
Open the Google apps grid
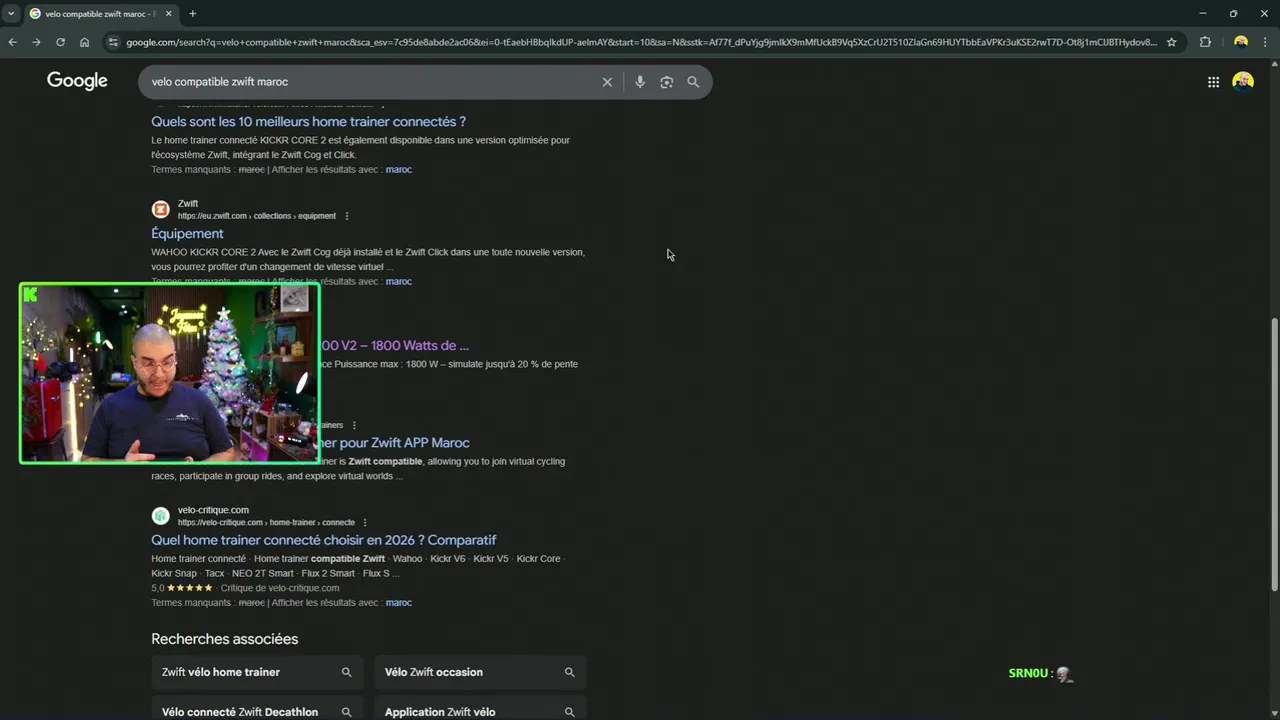(x=1213, y=82)
